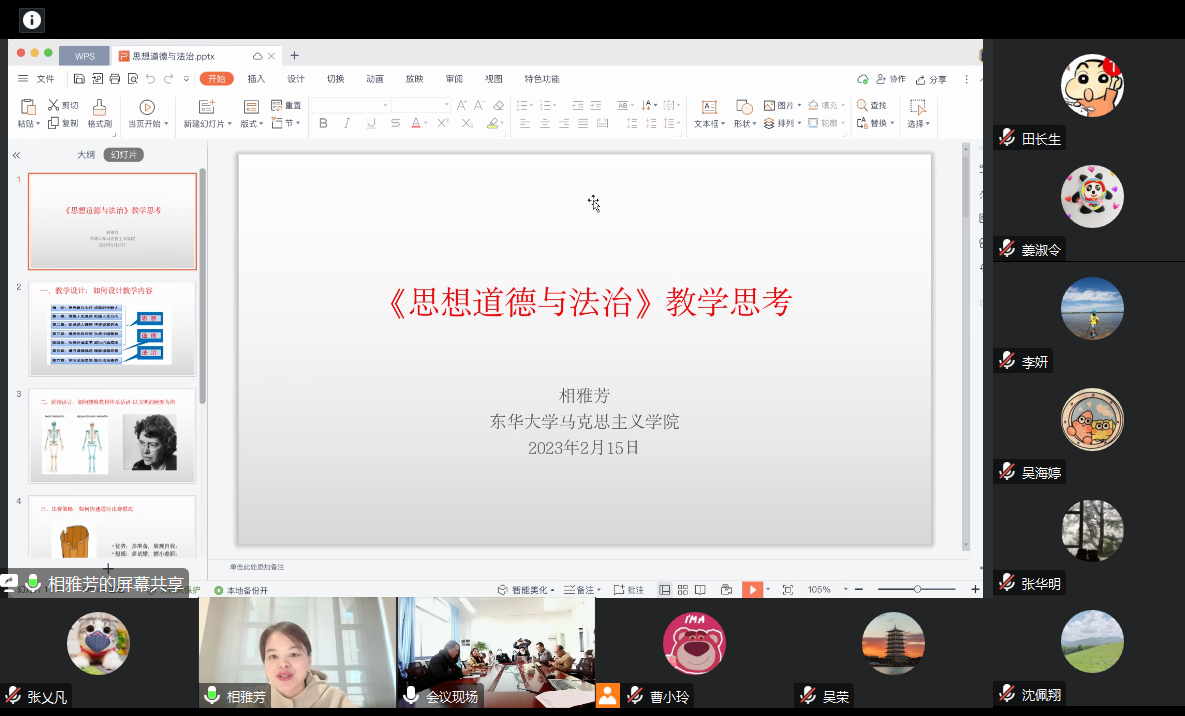The width and height of the screenshot is (1185, 716).
Task: Expand the Shapes (形状) dropdown
Action: [x=746, y=124]
